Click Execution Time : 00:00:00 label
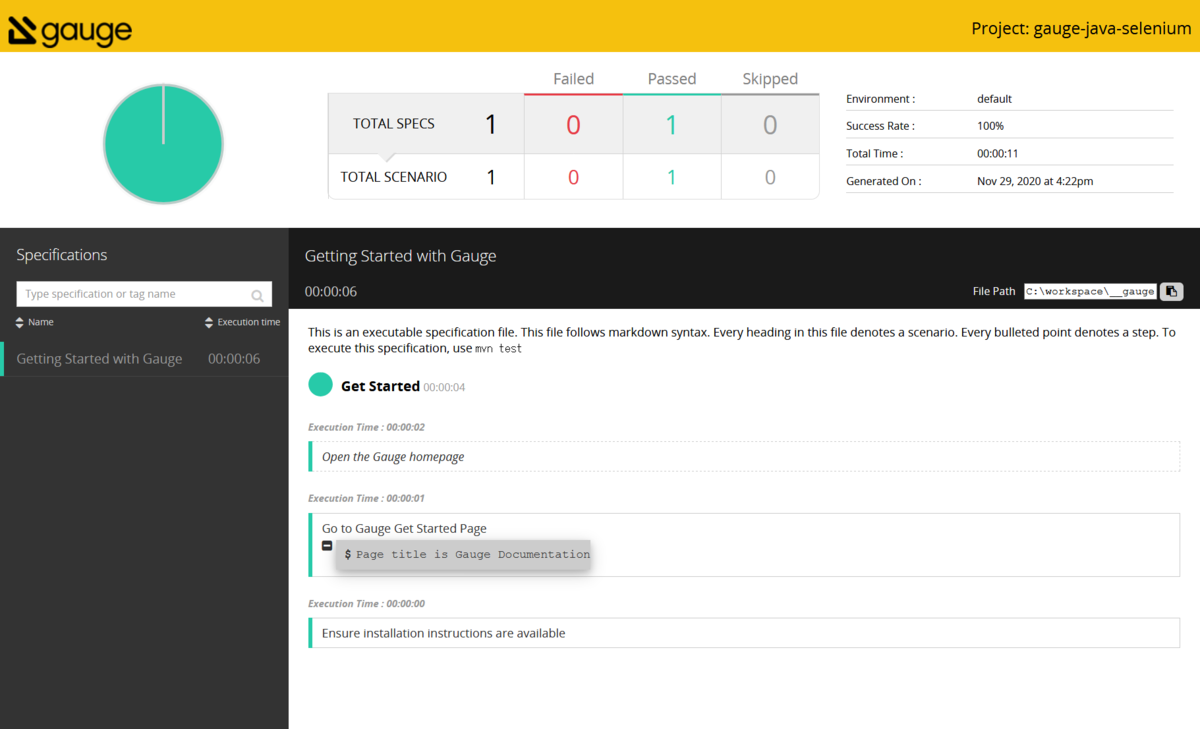 tap(366, 604)
